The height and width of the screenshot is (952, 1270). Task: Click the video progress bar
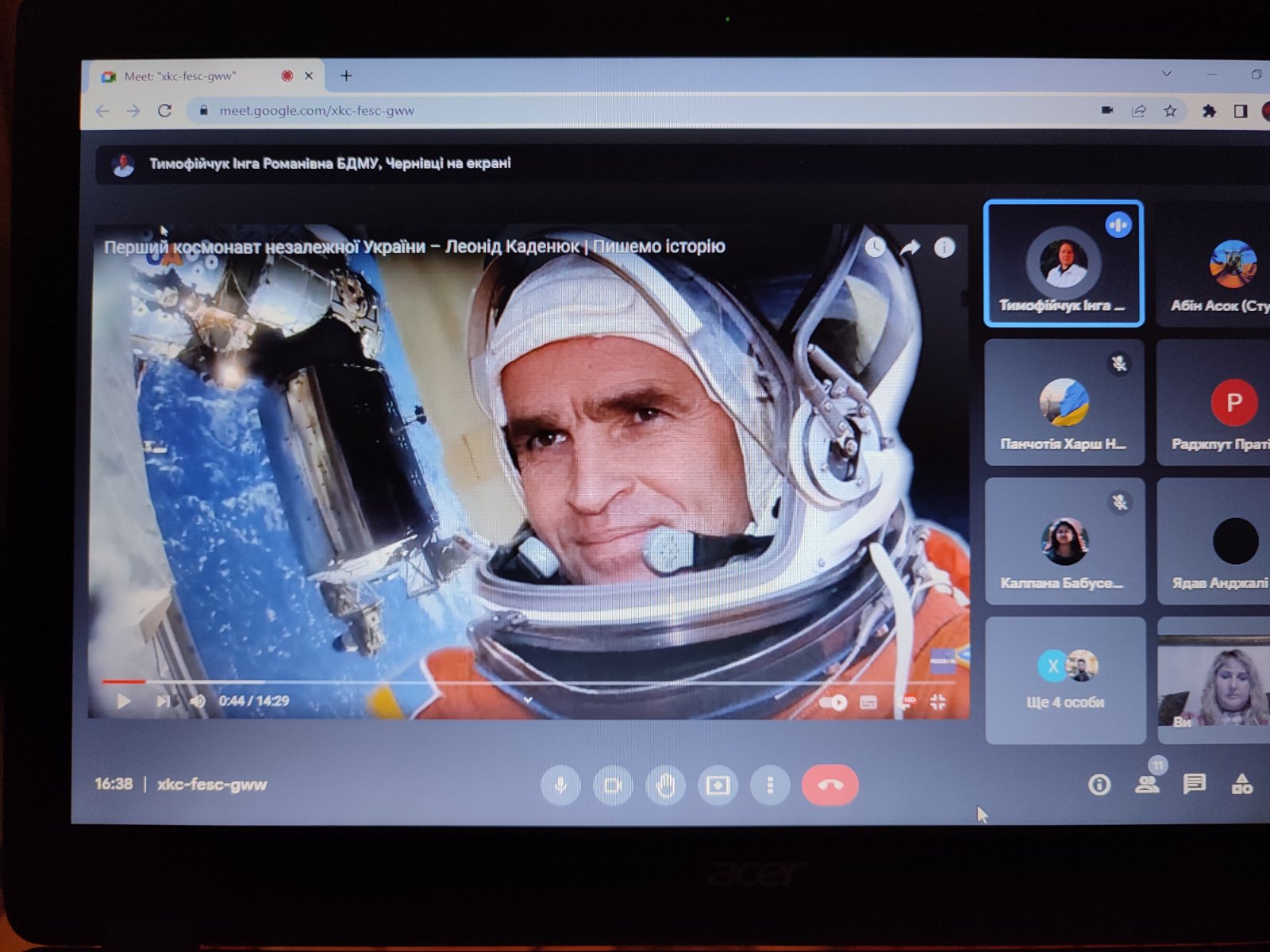pyautogui.click(x=524, y=681)
